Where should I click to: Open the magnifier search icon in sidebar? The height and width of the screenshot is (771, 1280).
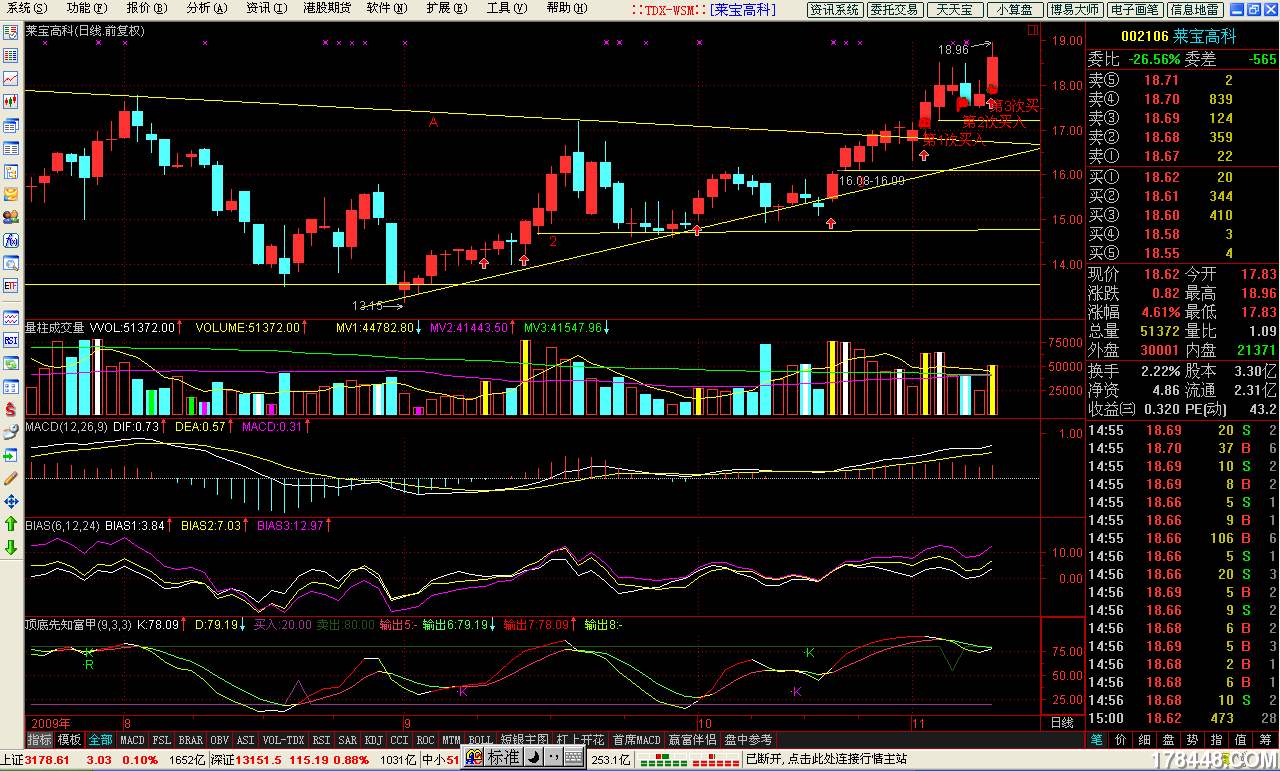click(11, 263)
